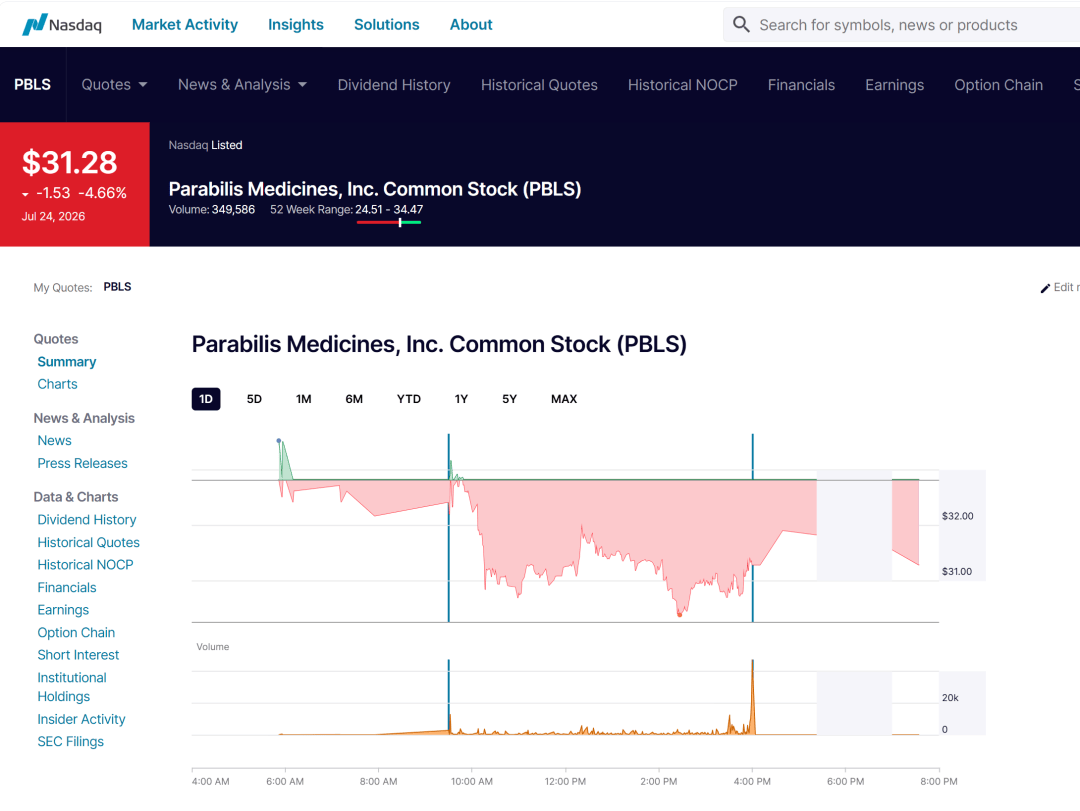
Task: Select the 1D chart range
Action: pyautogui.click(x=206, y=399)
